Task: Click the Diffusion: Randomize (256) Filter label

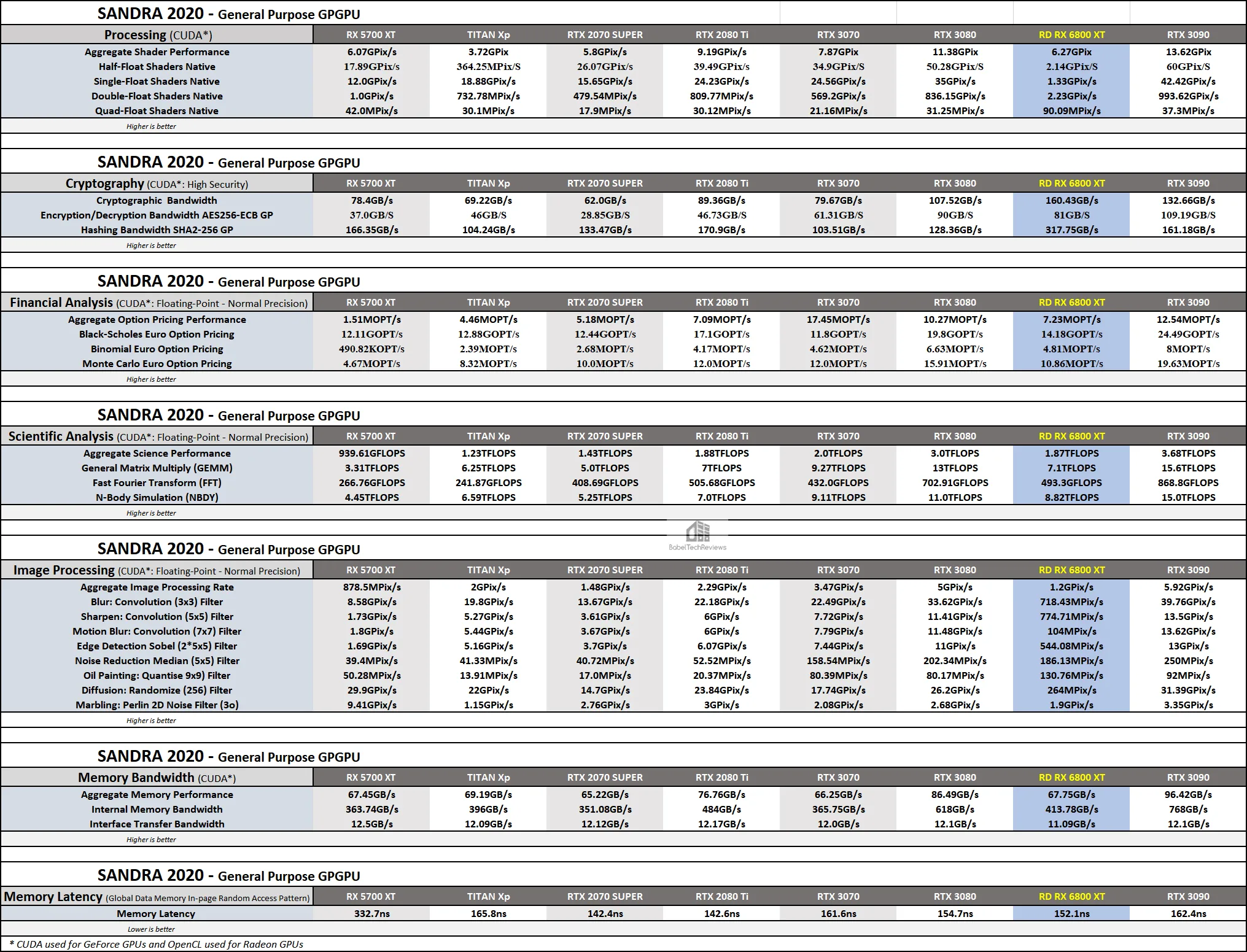Action: [x=157, y=691]
